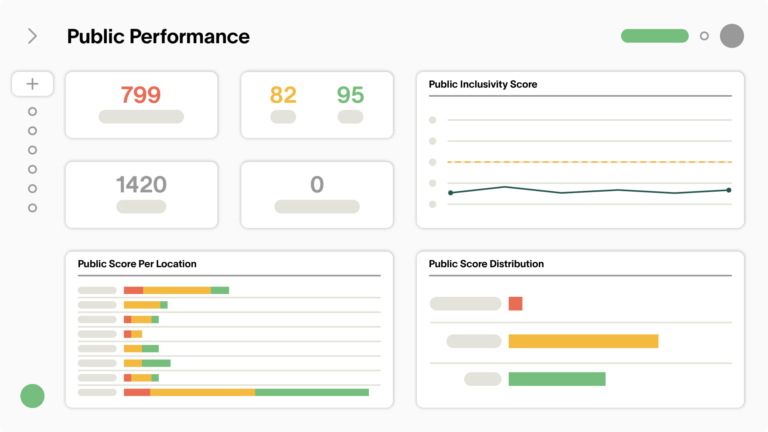The height and width of the screenshot is (432, 768).
Task: Click the small circle beside the avatar
Action: coord(704,36)
